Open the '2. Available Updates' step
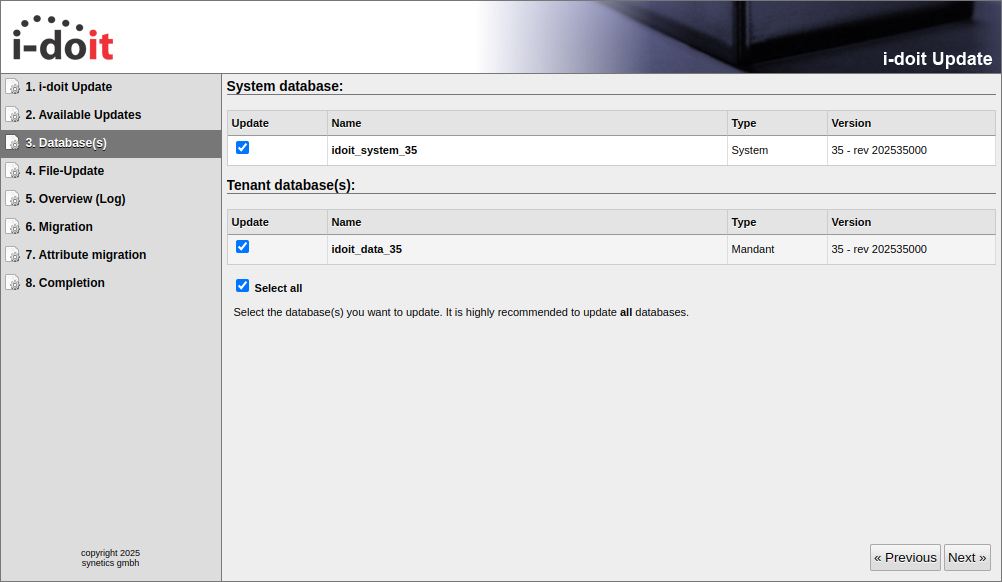Screen dimensions: 1002x582 (x=83, y=115)
